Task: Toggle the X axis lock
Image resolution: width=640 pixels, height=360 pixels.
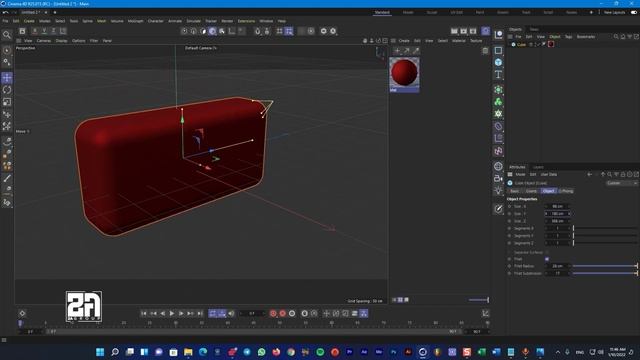Action: point(35,31)
